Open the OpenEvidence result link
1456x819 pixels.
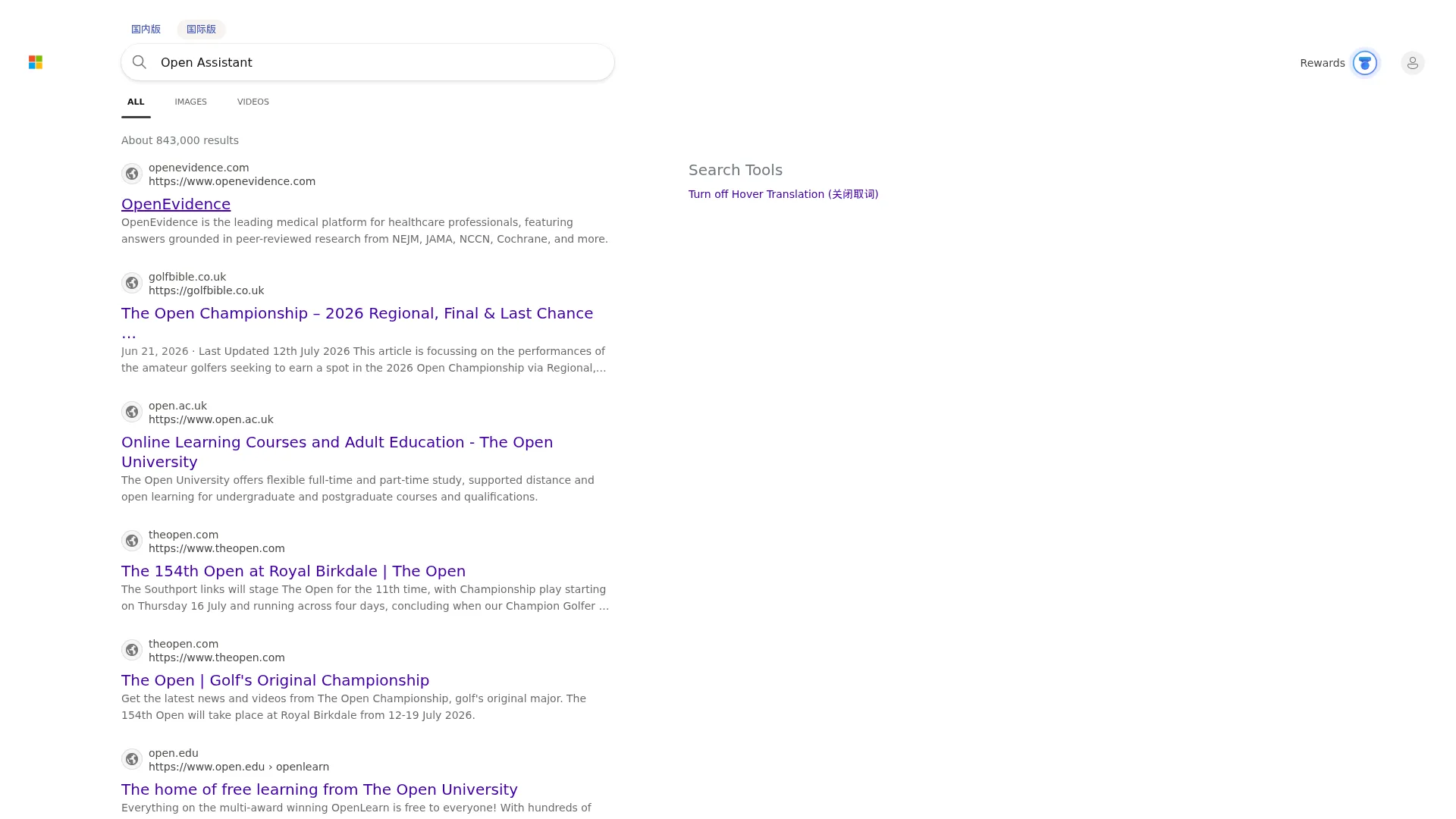[x=176, y=204]
